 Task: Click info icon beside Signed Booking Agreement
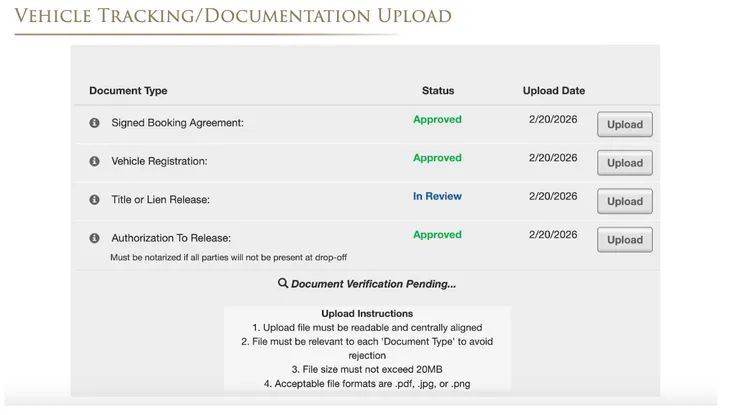[x=94, y=123]
